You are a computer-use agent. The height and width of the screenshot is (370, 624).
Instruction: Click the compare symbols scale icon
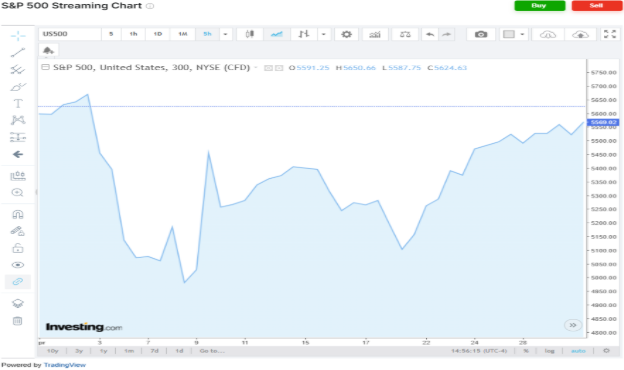point(405,34)
